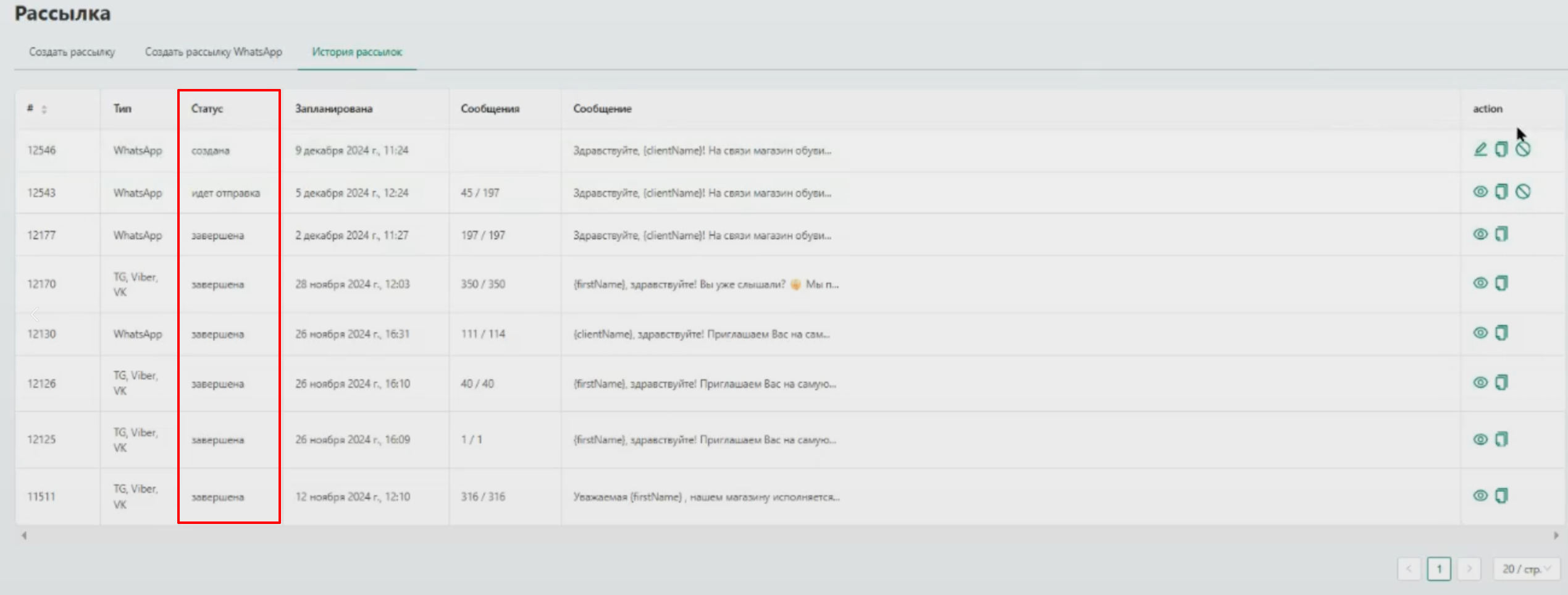The image size is (1568, 595).
Task: Select the 12170 ID cell
Action: [x=41, y=284]
